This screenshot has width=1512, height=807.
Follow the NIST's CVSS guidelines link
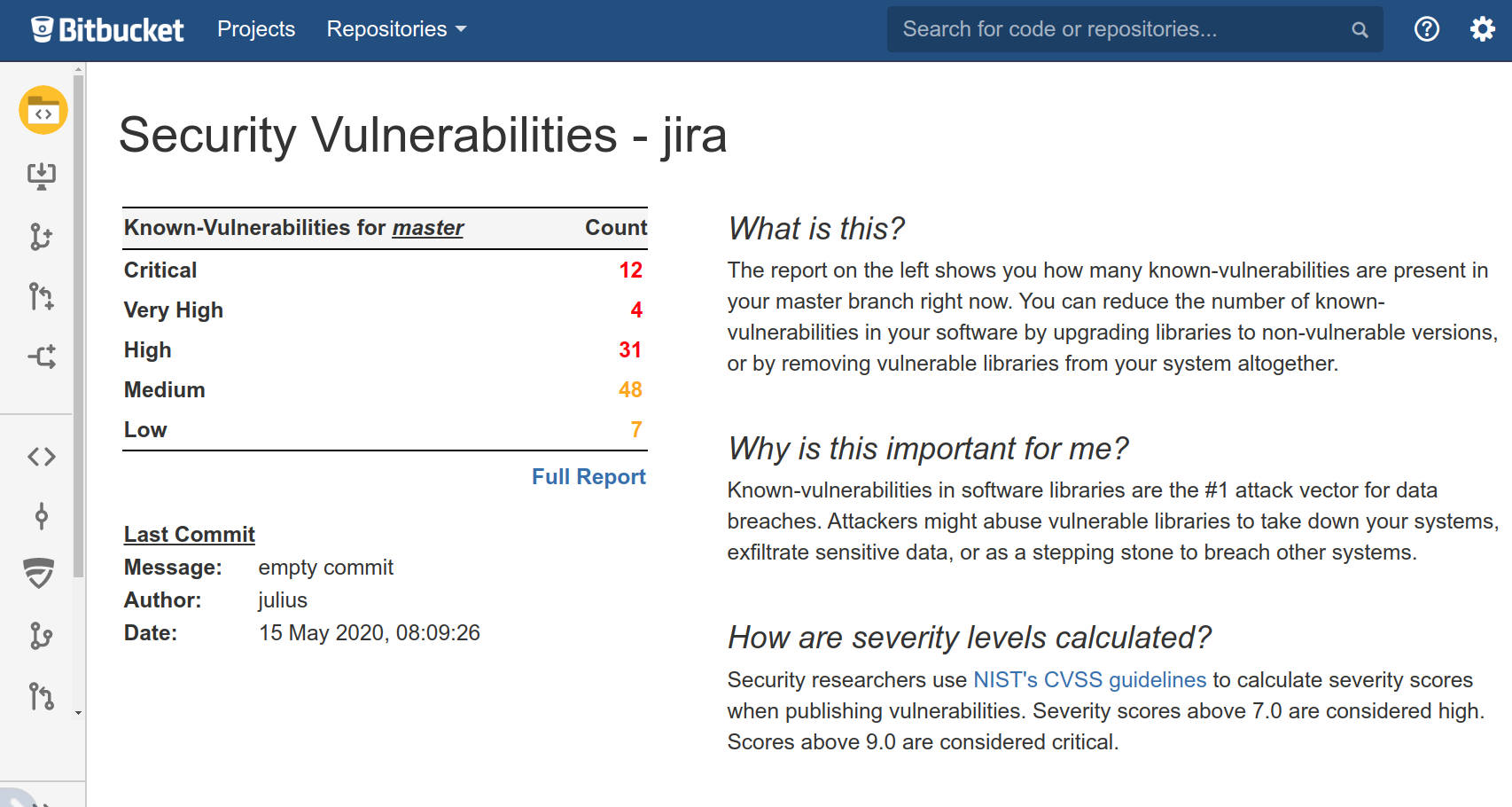click(x=1089, y=680)
